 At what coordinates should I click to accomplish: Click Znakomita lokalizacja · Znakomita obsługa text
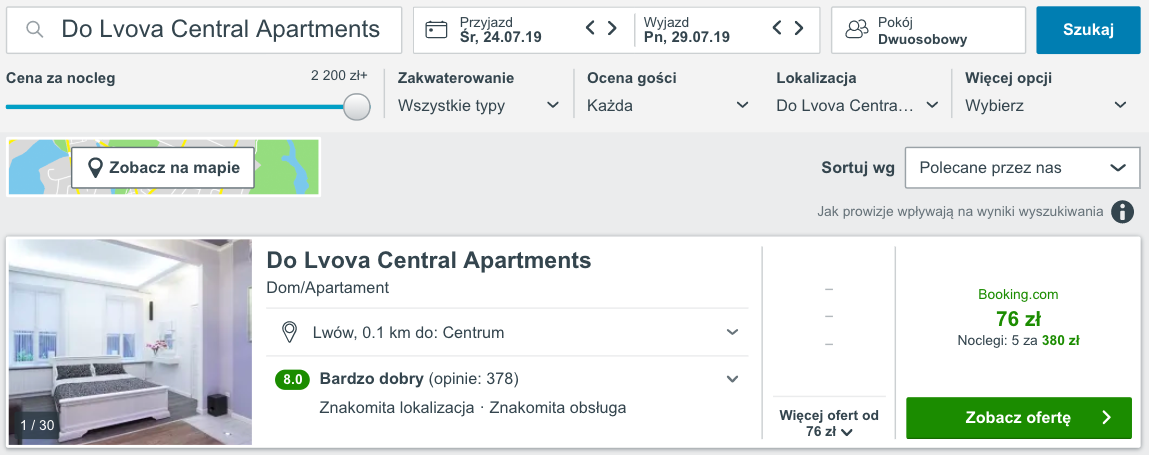(473, 407)
